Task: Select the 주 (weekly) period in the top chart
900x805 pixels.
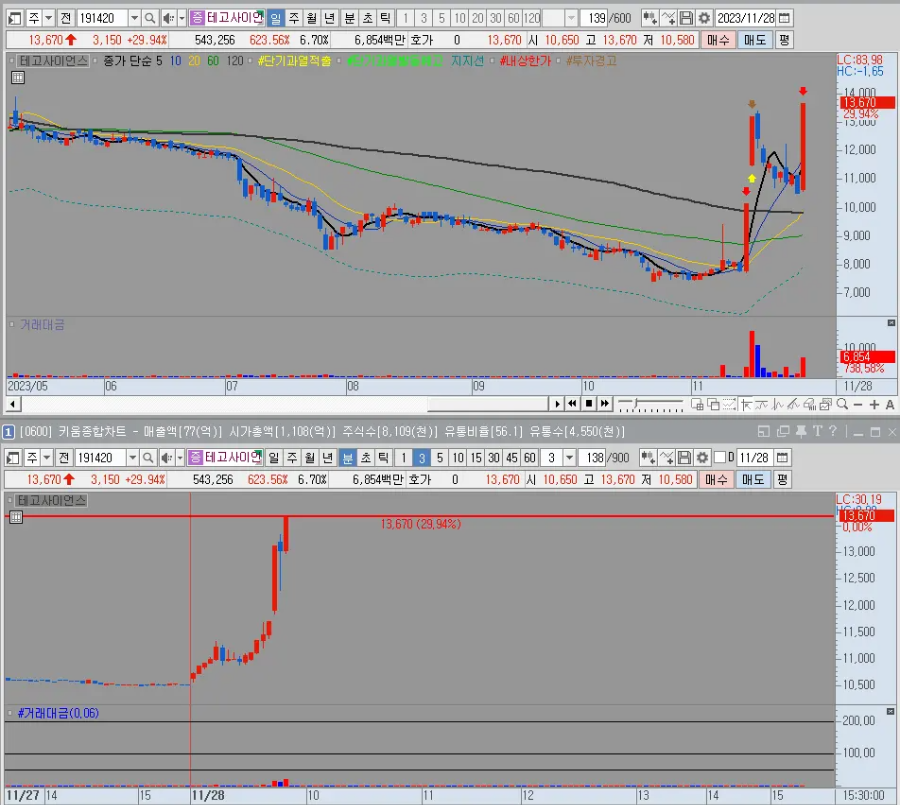Action: 294,18
